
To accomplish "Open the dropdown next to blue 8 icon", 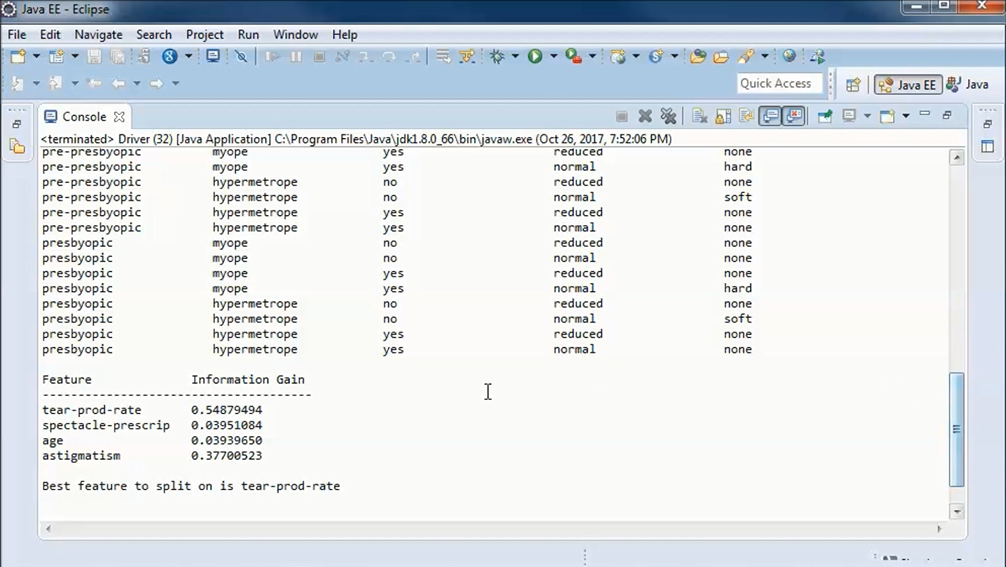I will [x=189, y=56].
